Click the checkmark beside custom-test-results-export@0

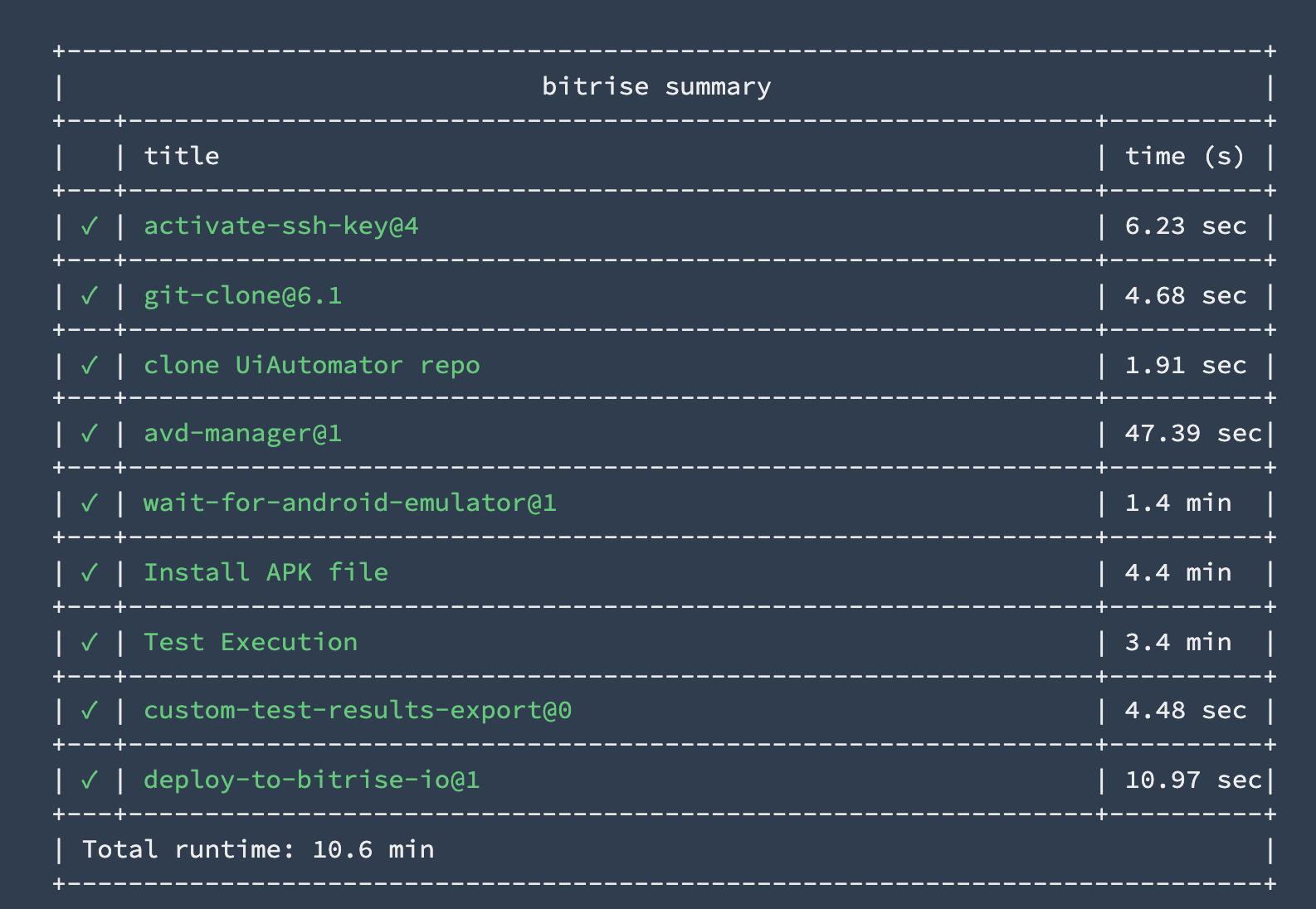pos(90,710)
